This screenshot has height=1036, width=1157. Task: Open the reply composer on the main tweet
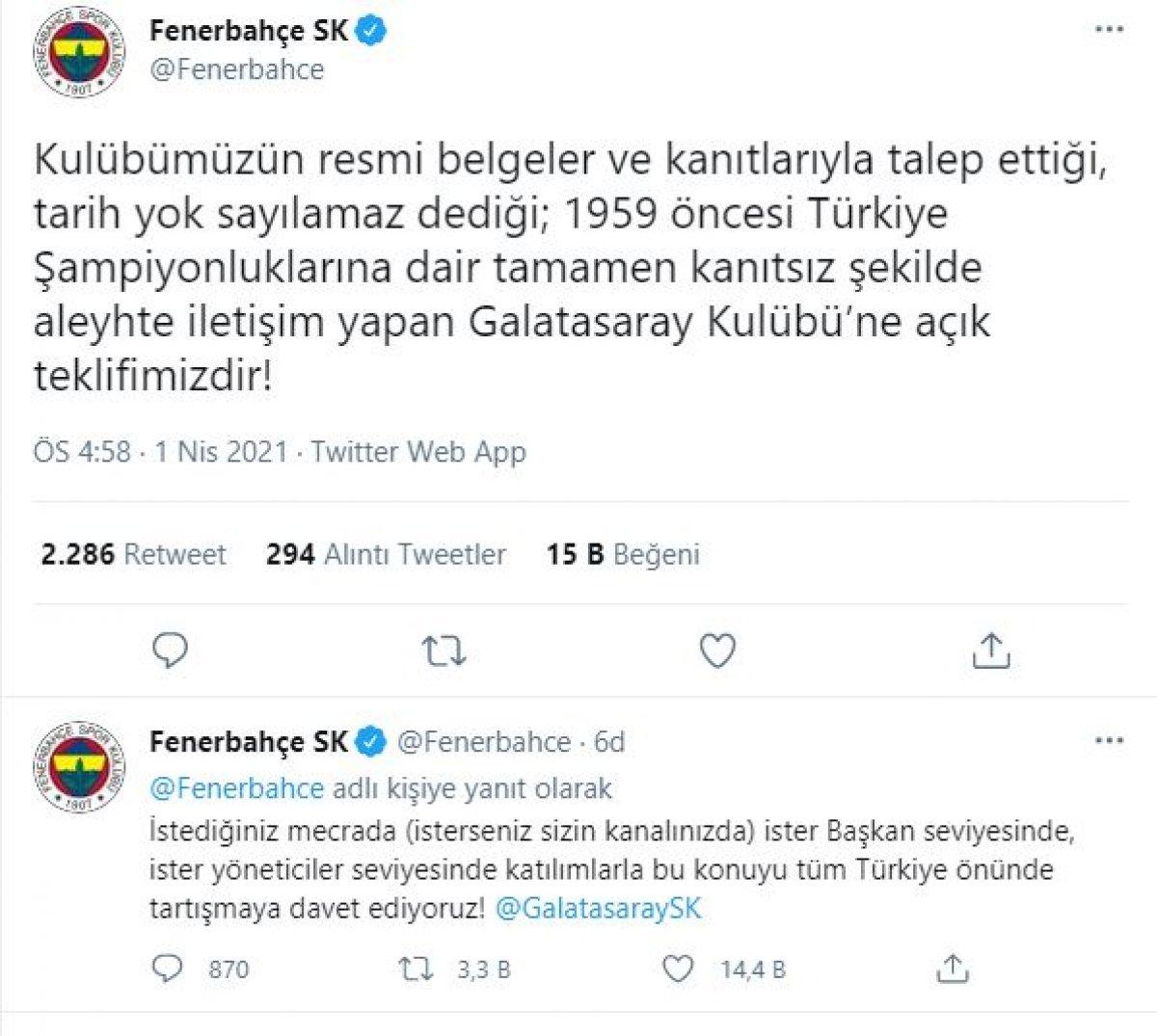point(170,653)
